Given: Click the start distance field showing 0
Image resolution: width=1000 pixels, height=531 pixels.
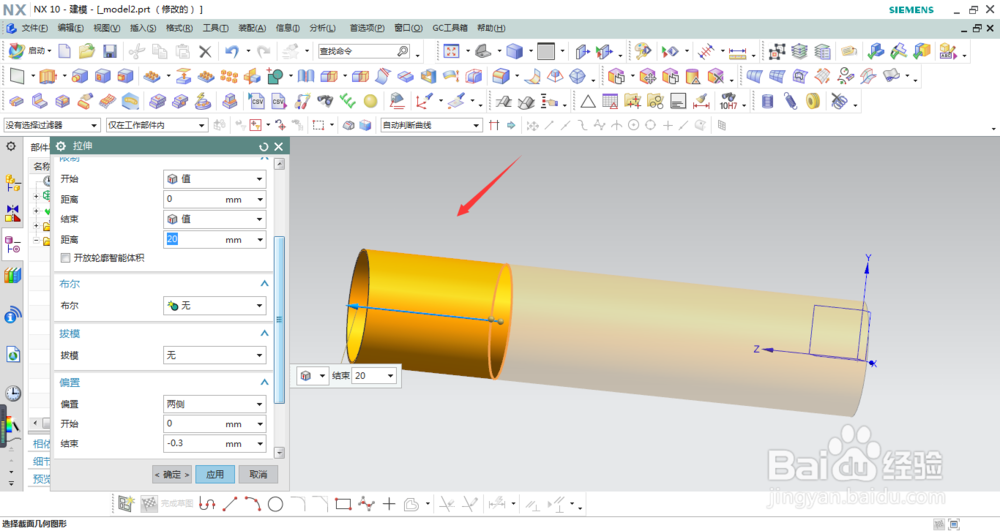Looking at the screenshot, I should pyautogui.click(x=214, y=200).
